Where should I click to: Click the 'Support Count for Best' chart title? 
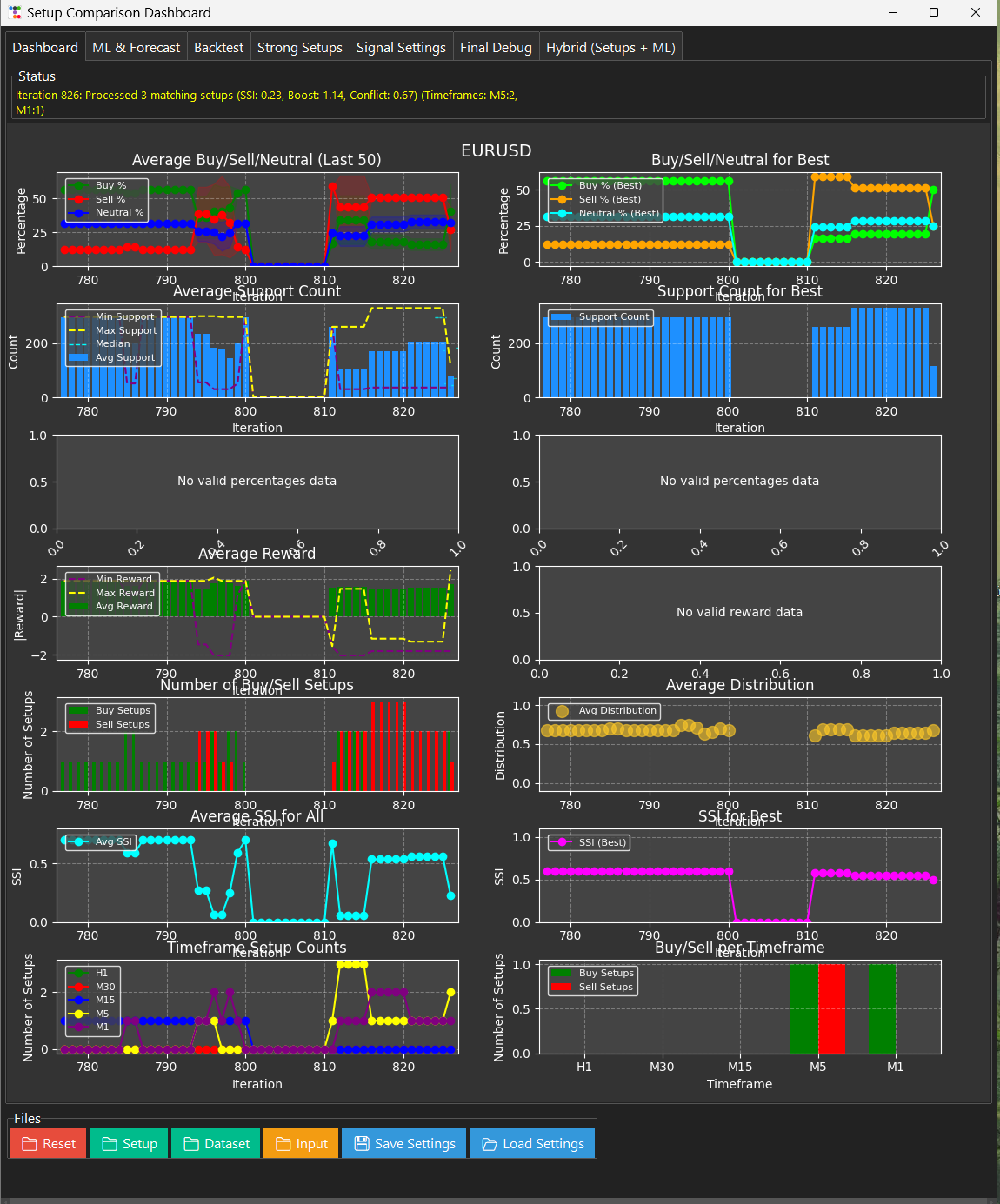pyautogui.click(x=740, y=291)
